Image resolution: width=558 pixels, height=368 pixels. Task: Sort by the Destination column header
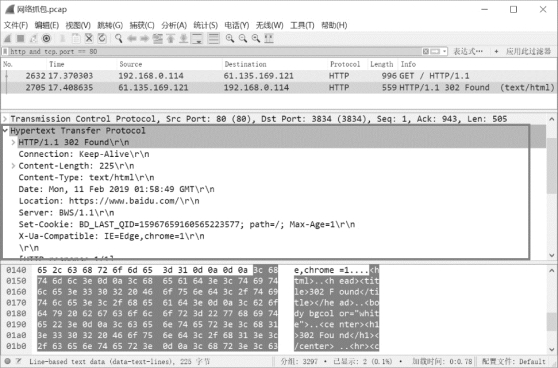(274, 64)
